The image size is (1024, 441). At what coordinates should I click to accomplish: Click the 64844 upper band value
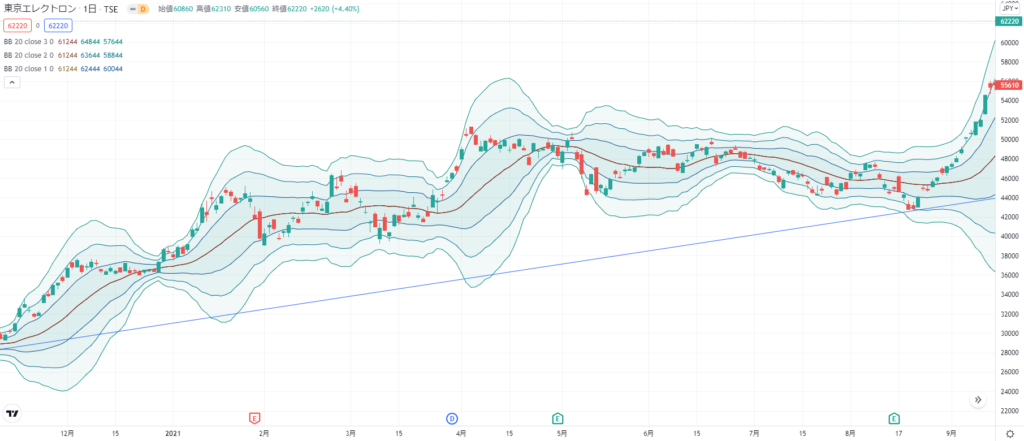pos(90,42)
